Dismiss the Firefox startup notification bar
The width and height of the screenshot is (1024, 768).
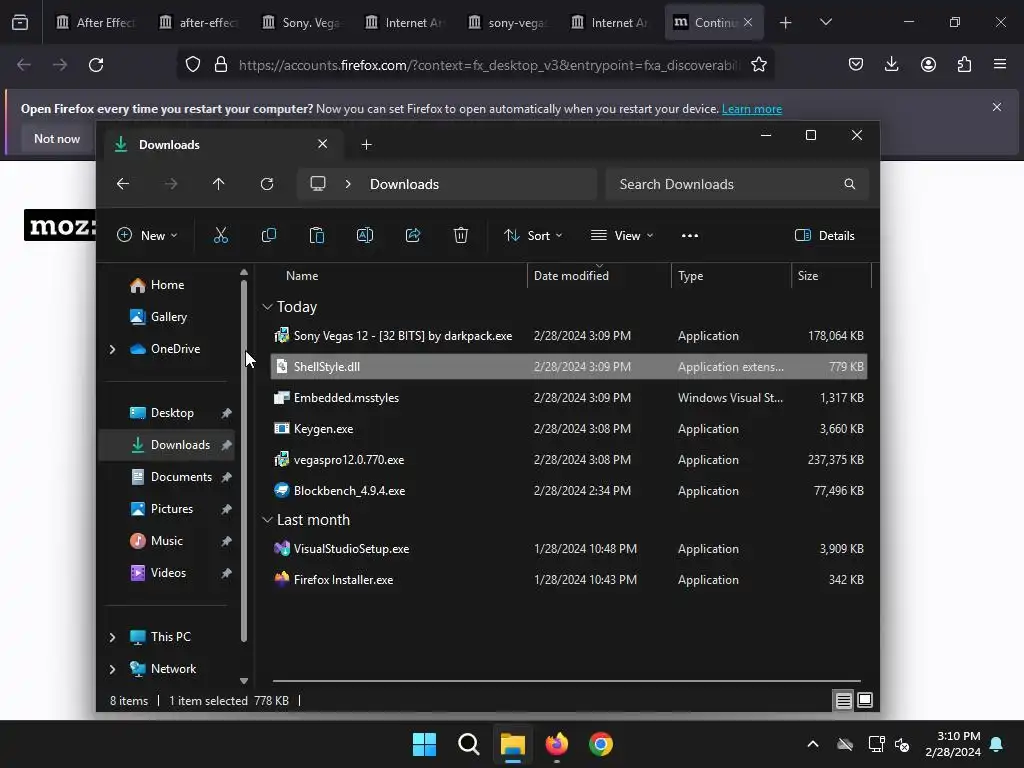coord(997,107)
